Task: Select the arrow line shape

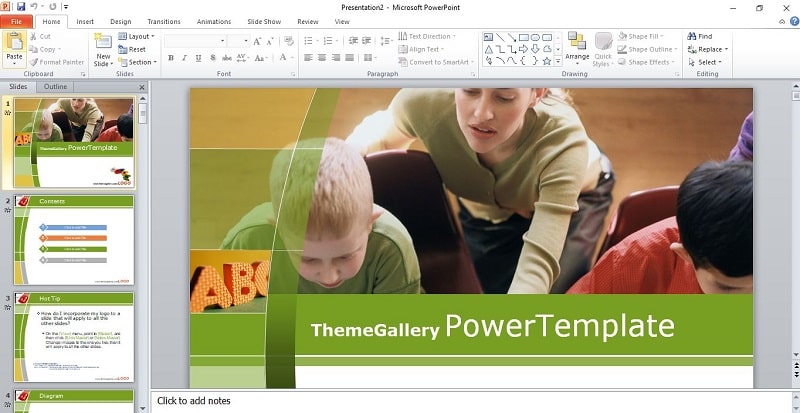Action: coord(512,37)
